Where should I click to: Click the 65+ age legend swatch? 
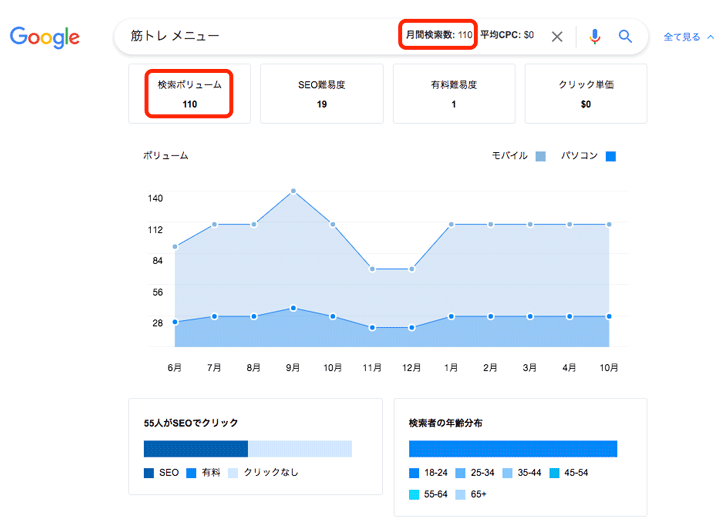[x=461, y=495]
